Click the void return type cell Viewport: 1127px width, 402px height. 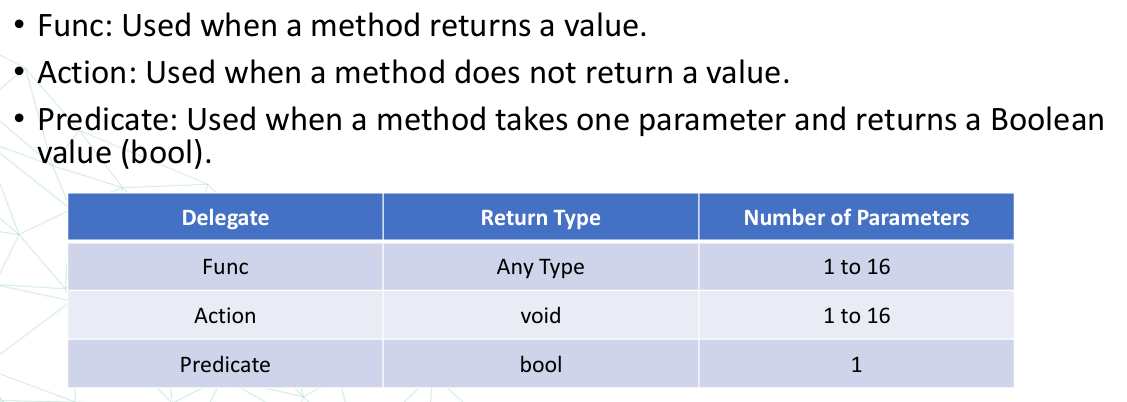(540, 316)
